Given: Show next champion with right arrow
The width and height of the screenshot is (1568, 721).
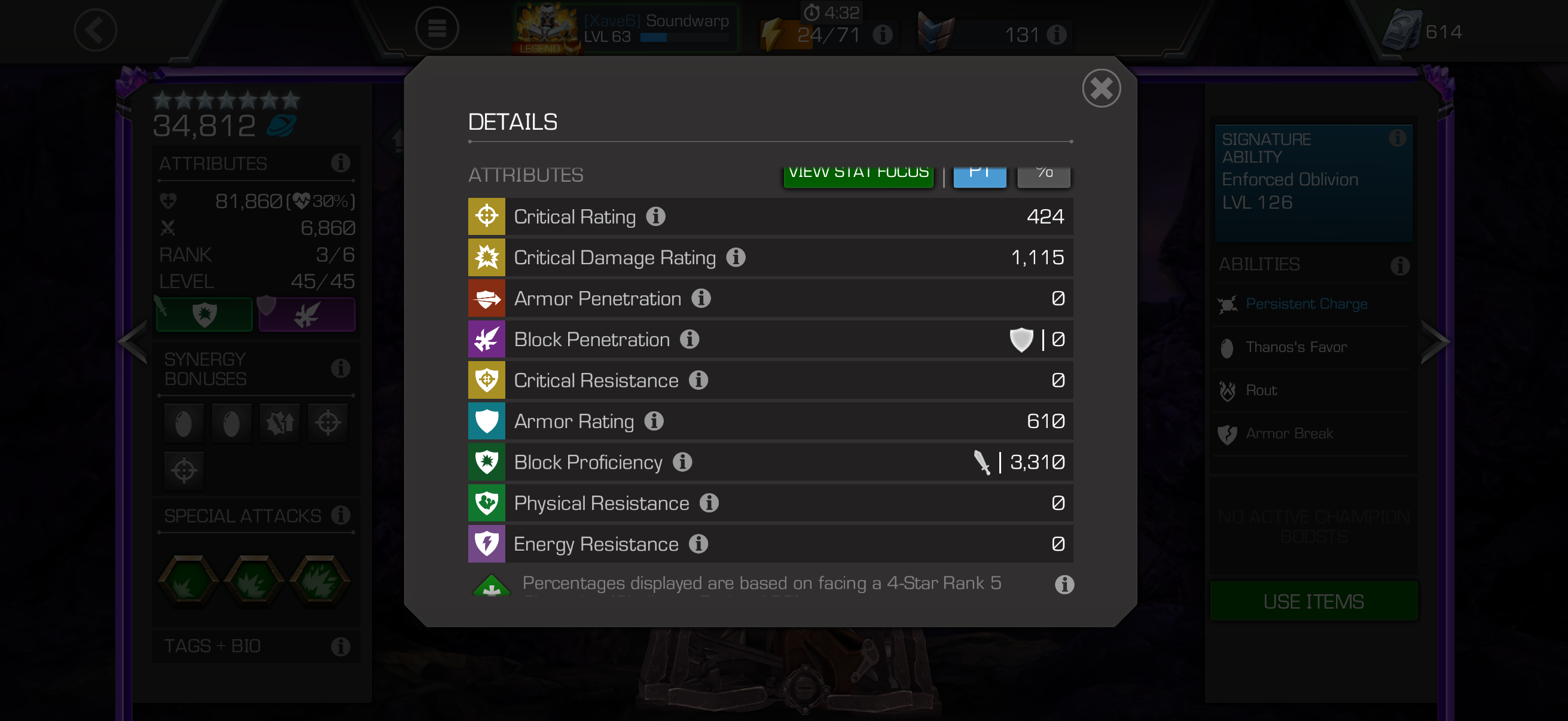Looking at the screenshot, I should point(1434,341).
